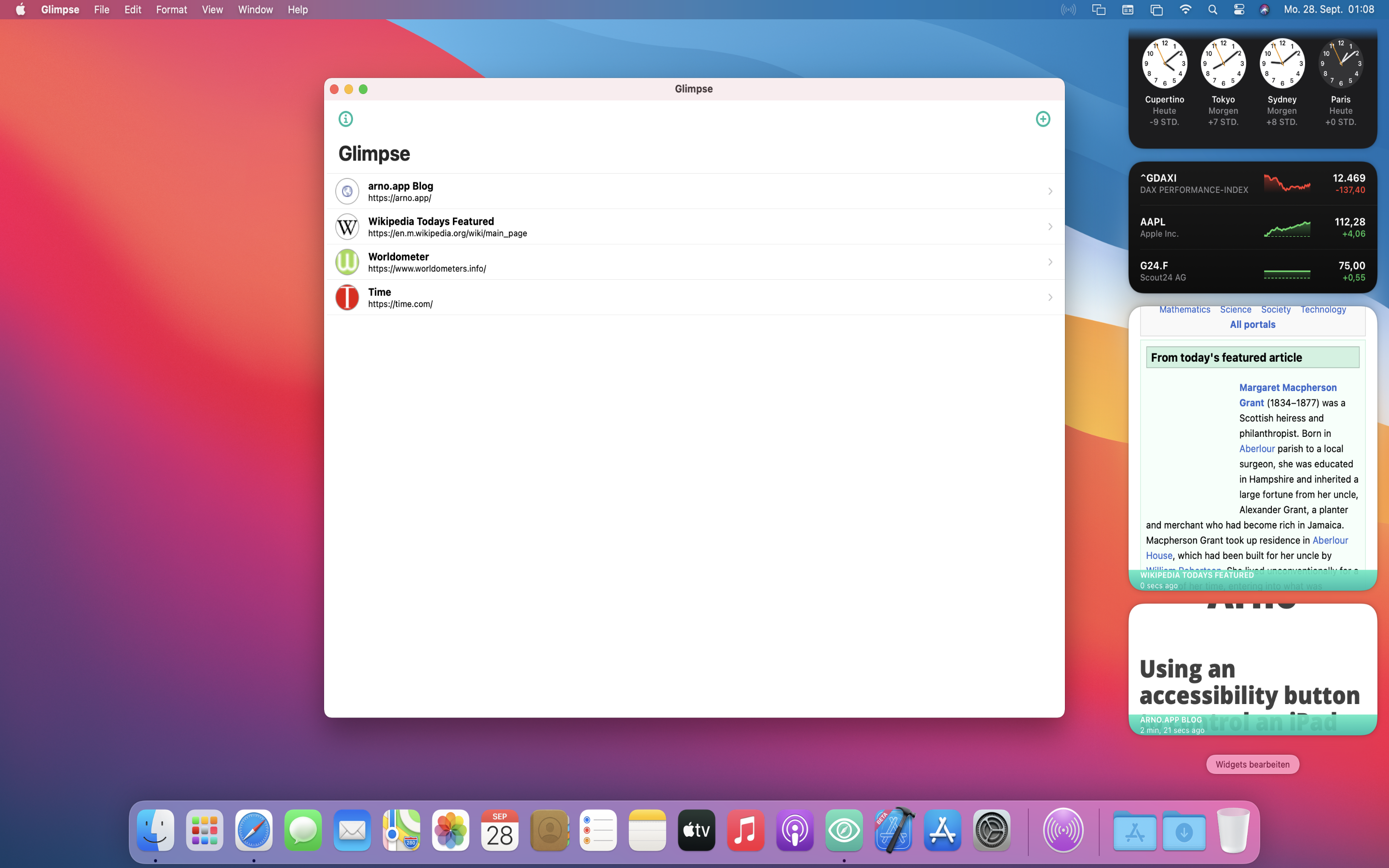Open the Science portal link
Viewport: 1389px width, 868px height.
[x=1236, y=310]
